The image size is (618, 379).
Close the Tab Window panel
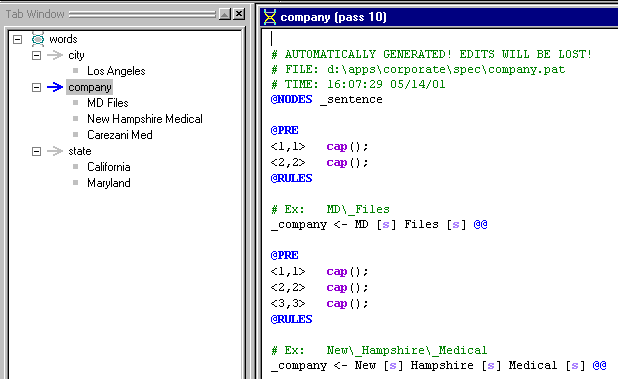239,15
